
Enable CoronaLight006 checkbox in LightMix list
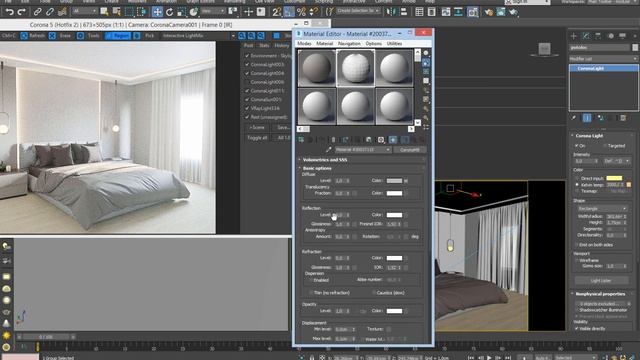click(x=247, y=82)
